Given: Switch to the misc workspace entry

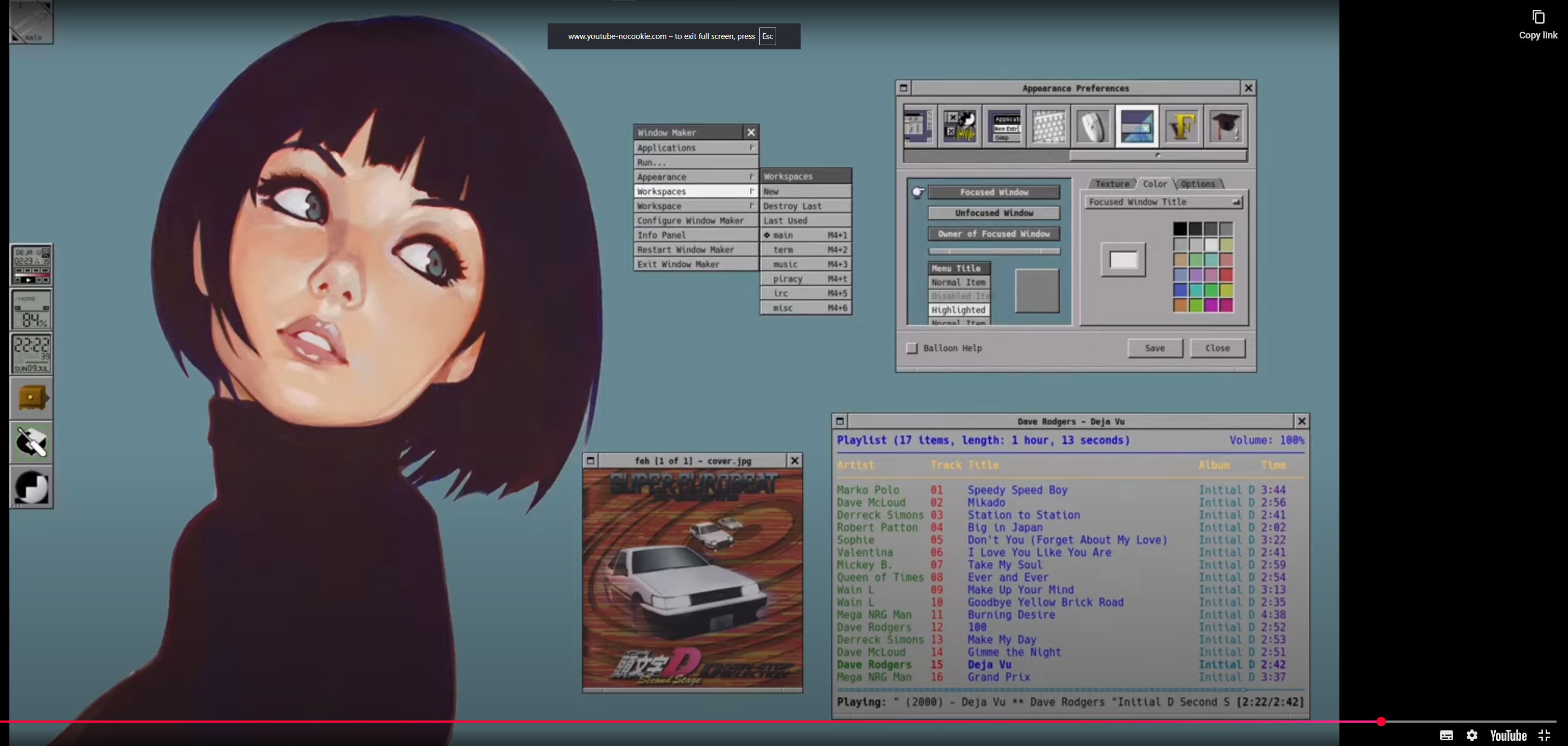Looking at the screenshot, I should [805, 308].
